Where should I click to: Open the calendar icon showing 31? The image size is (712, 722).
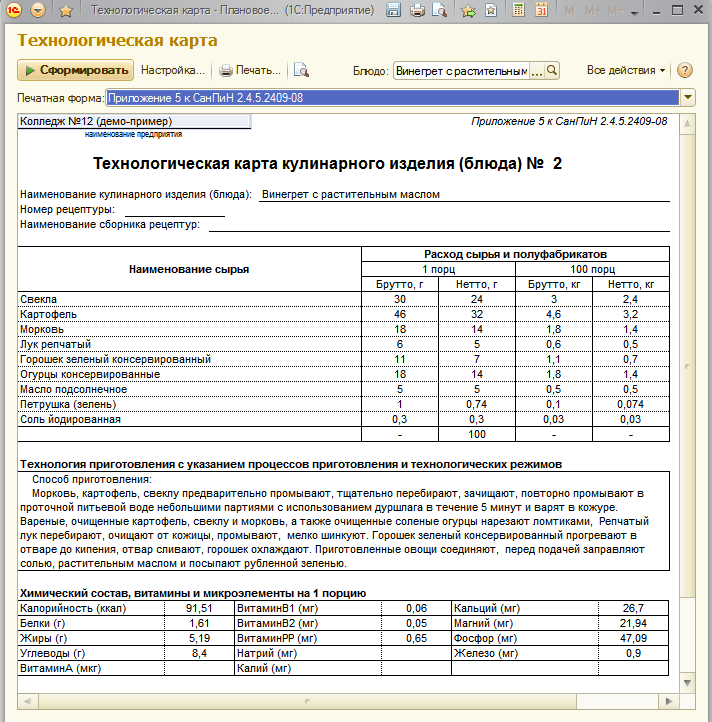[542, 10]
